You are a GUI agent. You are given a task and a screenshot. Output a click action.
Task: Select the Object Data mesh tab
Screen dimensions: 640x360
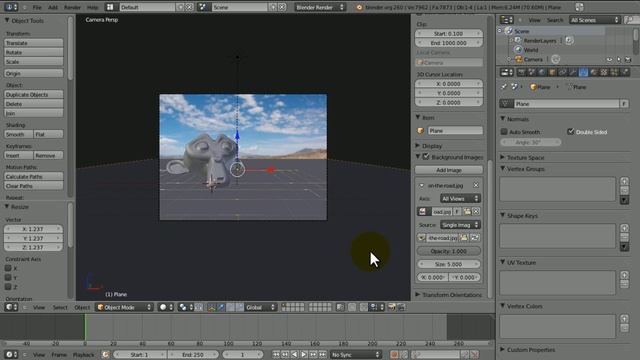(583, 72)
